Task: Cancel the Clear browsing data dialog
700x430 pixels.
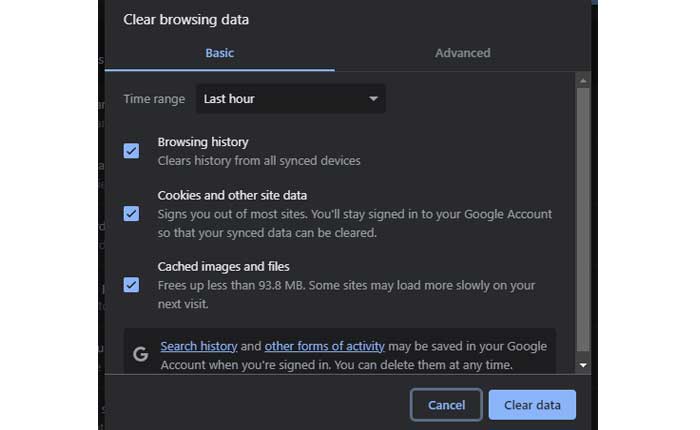Action: pos(446,405)
